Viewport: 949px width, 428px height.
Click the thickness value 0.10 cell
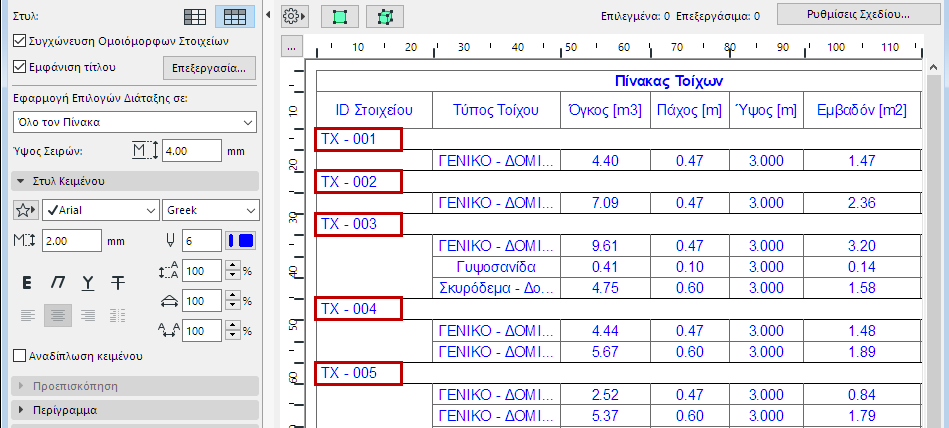tap(690, 267)
